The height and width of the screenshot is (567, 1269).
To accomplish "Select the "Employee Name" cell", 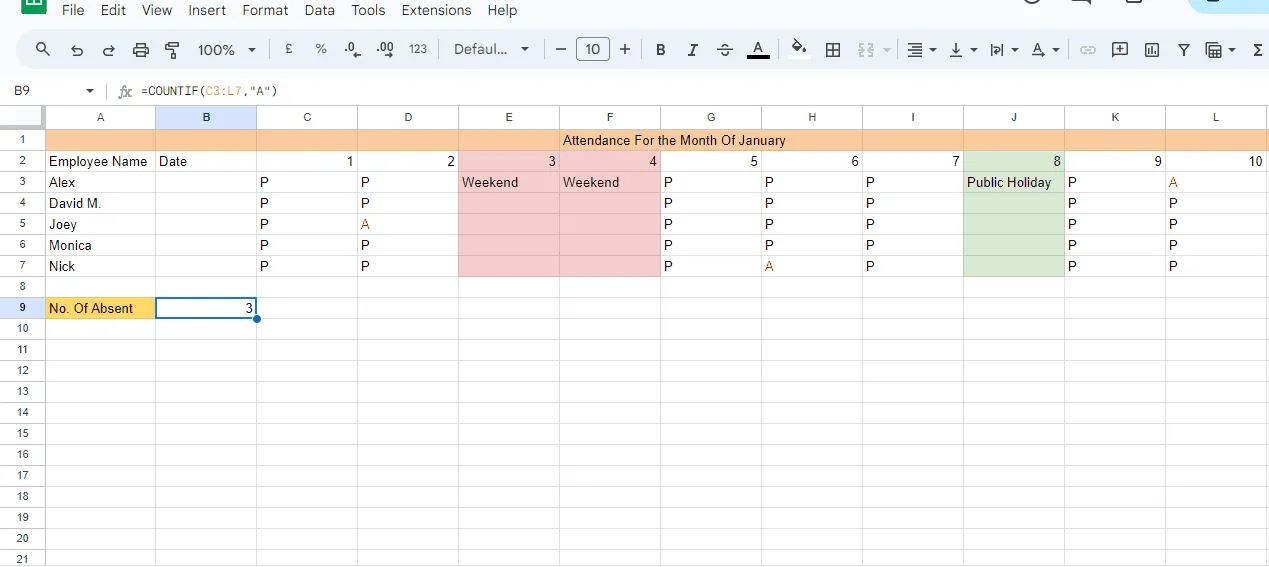I will (x=100, y=161).
